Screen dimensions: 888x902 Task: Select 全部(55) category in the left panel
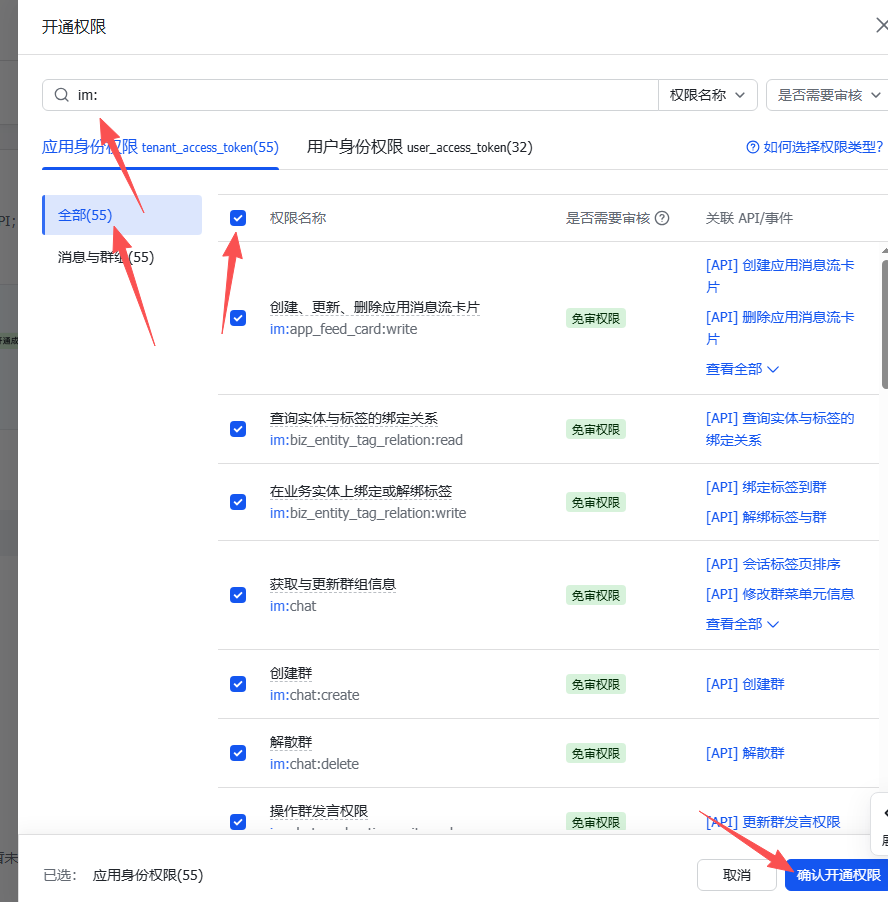(84, 214)
